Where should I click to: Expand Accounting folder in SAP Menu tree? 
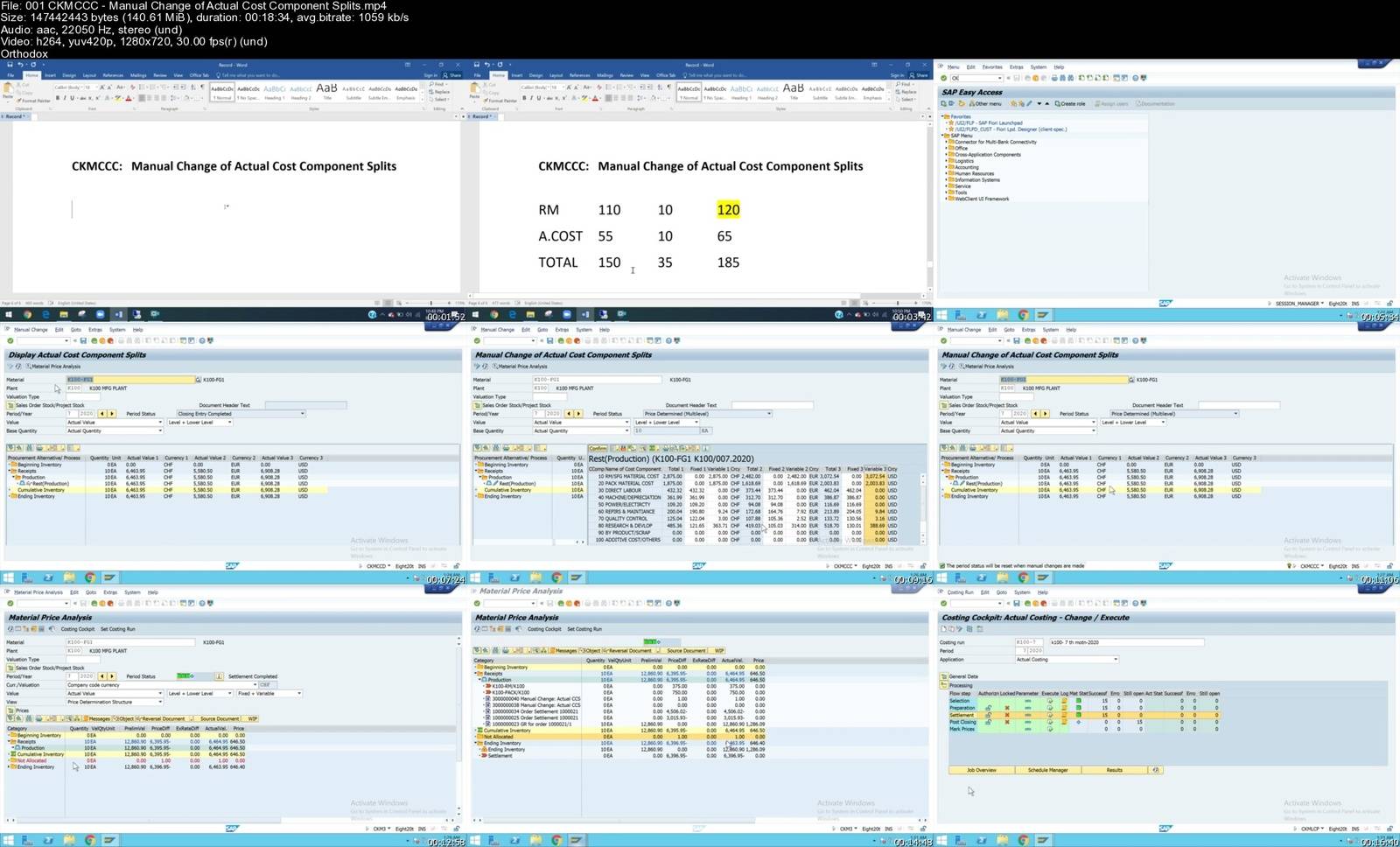click(946, 167)
